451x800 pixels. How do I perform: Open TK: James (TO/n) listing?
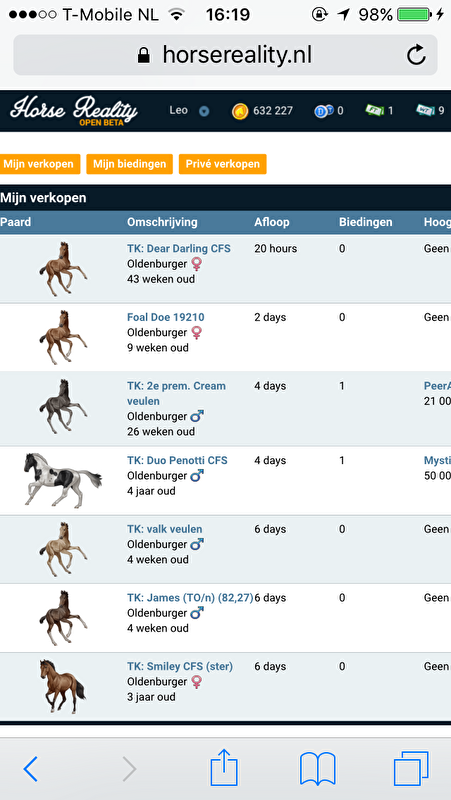click(190, 597)
